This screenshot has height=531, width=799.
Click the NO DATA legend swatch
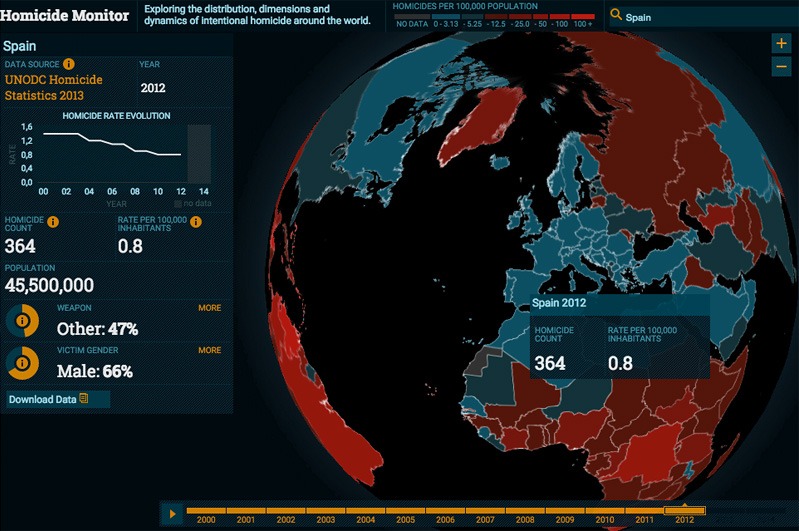412,17
